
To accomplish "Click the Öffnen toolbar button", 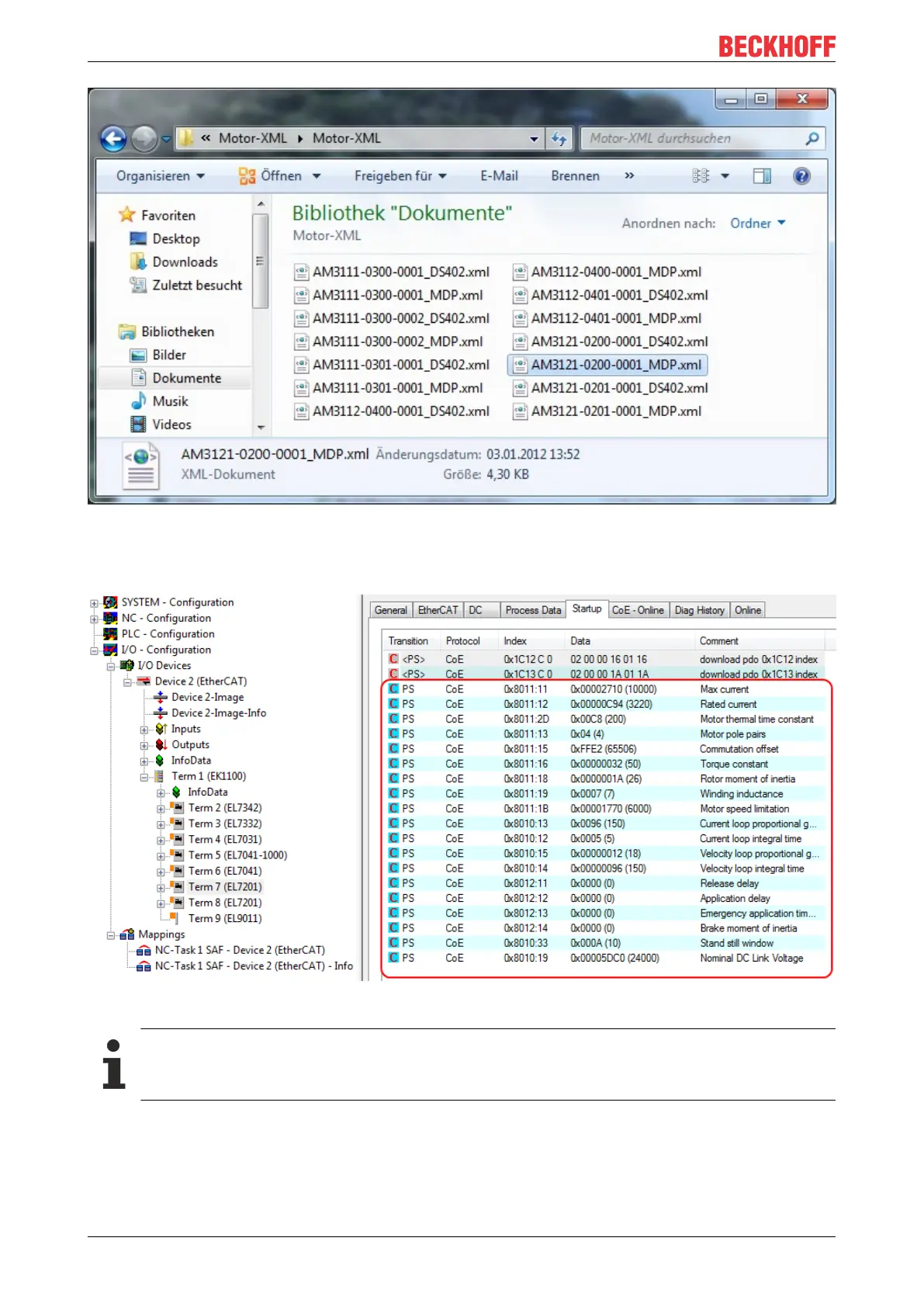I will click(x=279, y=176).
